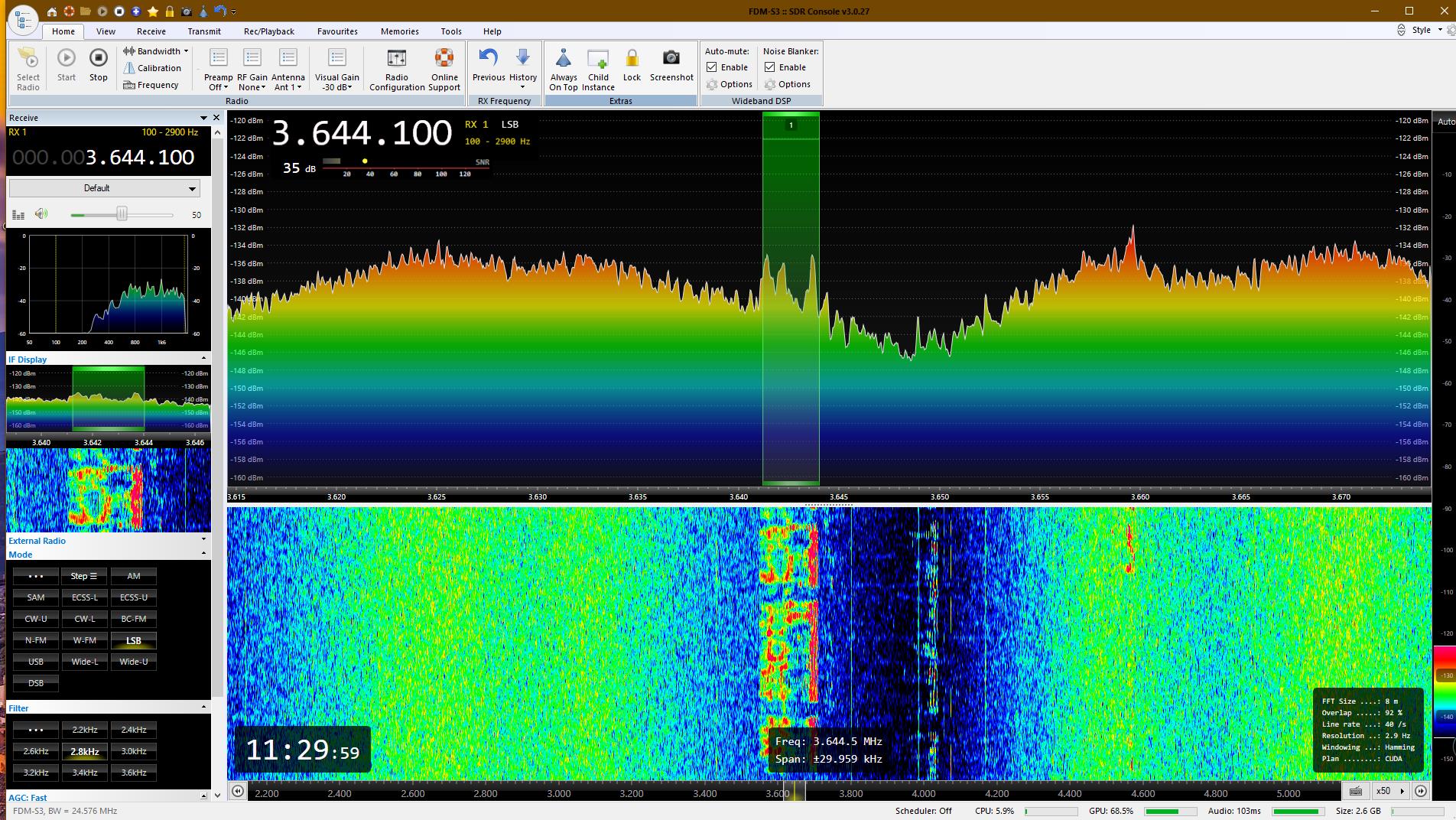Select USB mode button
Screen dimensions: 1456x820
[36, 662]
